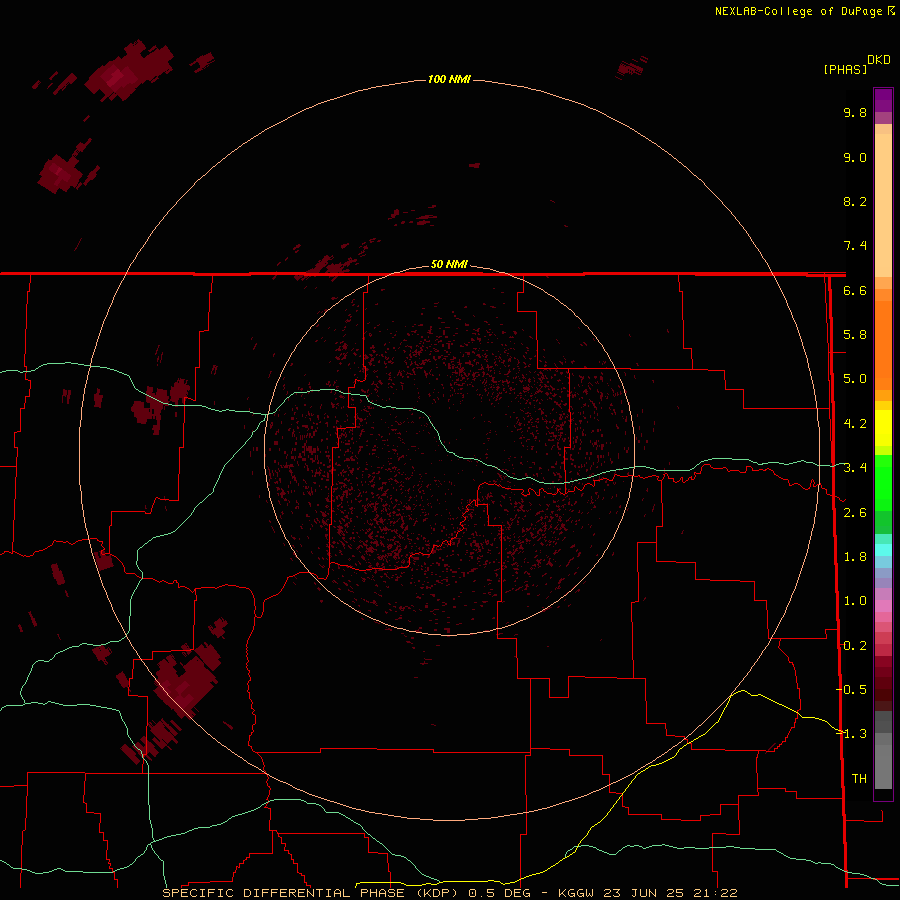
Task: Click the 100 NMI range ring label
Action: [x=449, y=79]
